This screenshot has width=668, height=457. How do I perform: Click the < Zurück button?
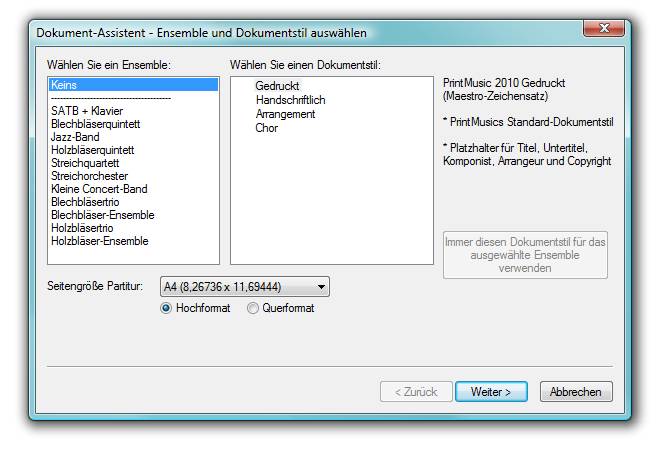point(416,391)
